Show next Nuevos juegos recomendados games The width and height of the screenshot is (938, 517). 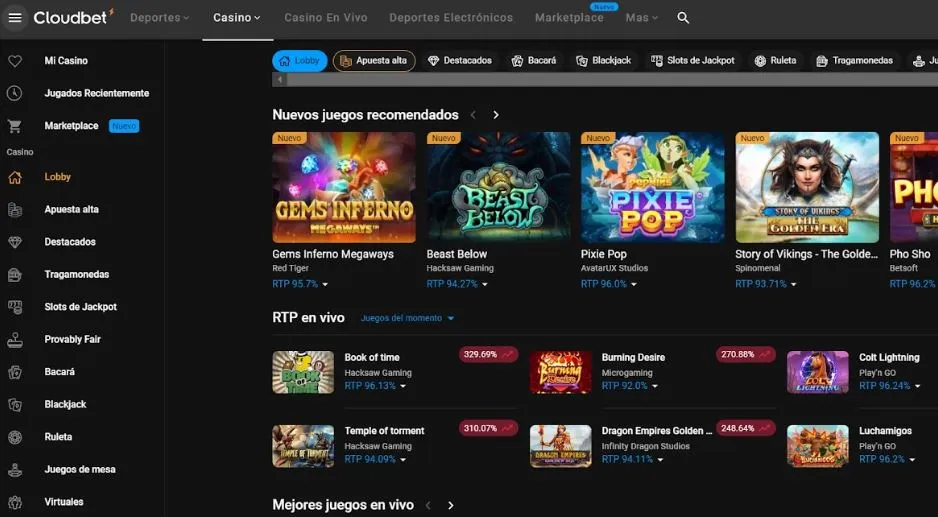(x=496, y=115)
